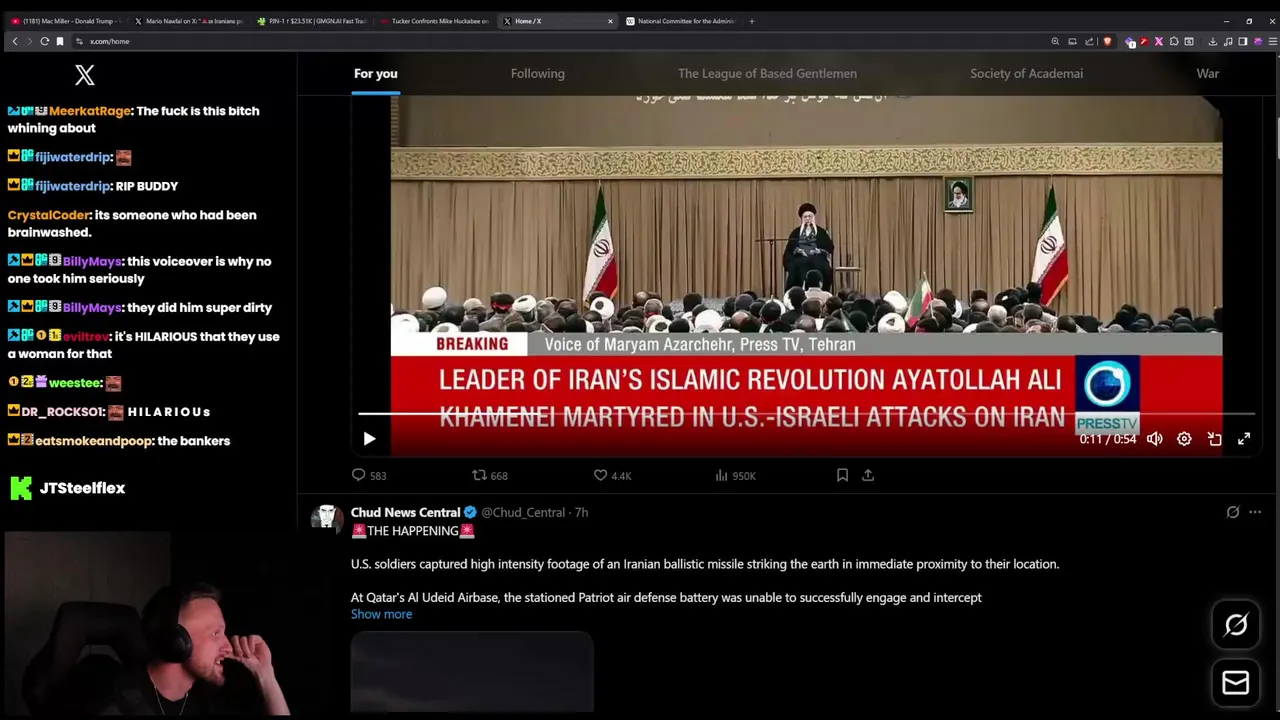Share the Khamenei video post

[868, 476]
